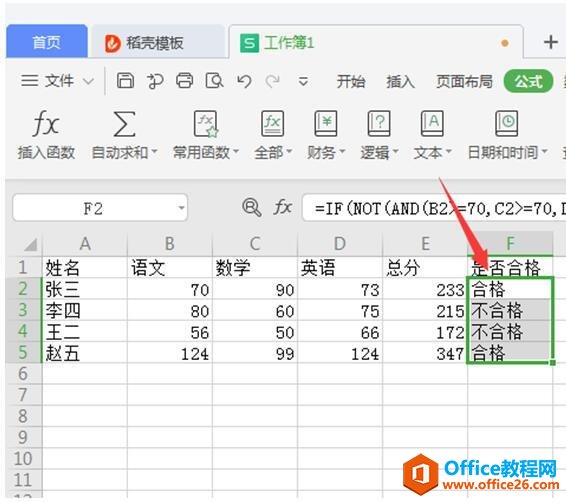This screenshot has width=566, height=502.
Task: Click the magnifier icon beside the formula bar
Action: pos(252,208)
